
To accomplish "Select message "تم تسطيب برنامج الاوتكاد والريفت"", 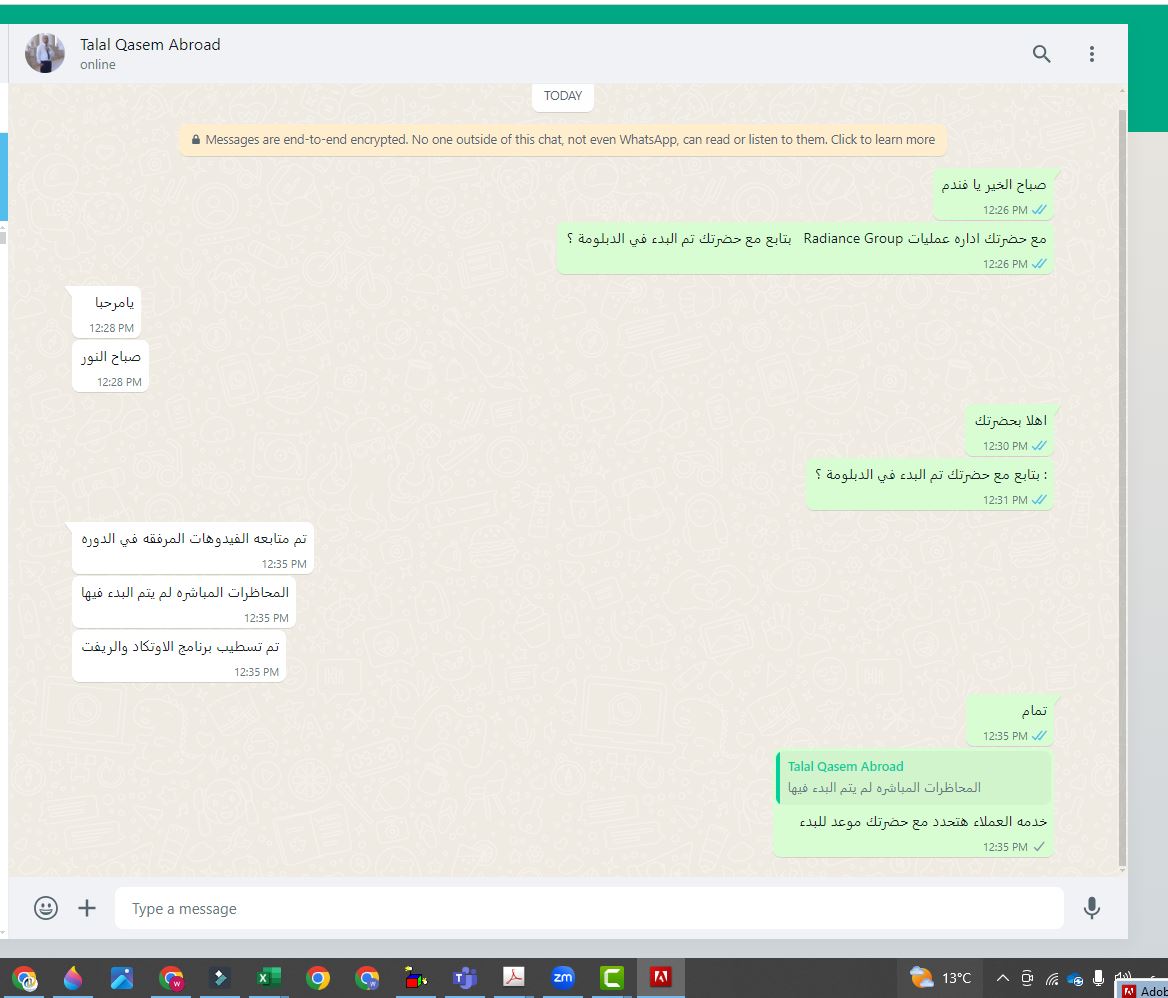I will 179,656.
